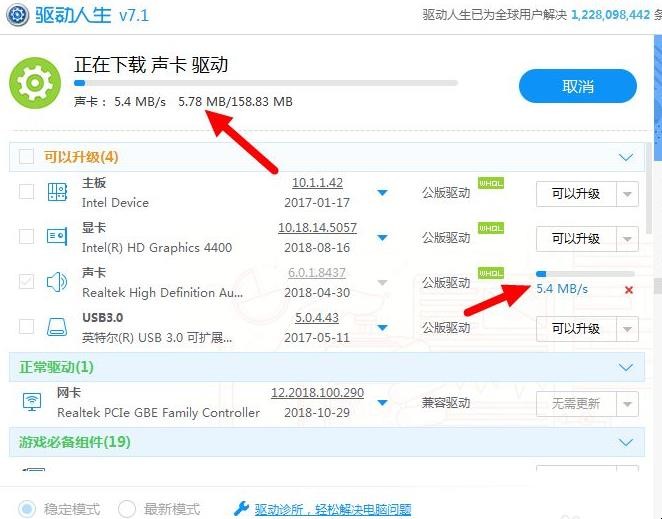The image size is (662, 519).
Task: Cancel 声卡 download with red X
Action: tap(629, 290)
